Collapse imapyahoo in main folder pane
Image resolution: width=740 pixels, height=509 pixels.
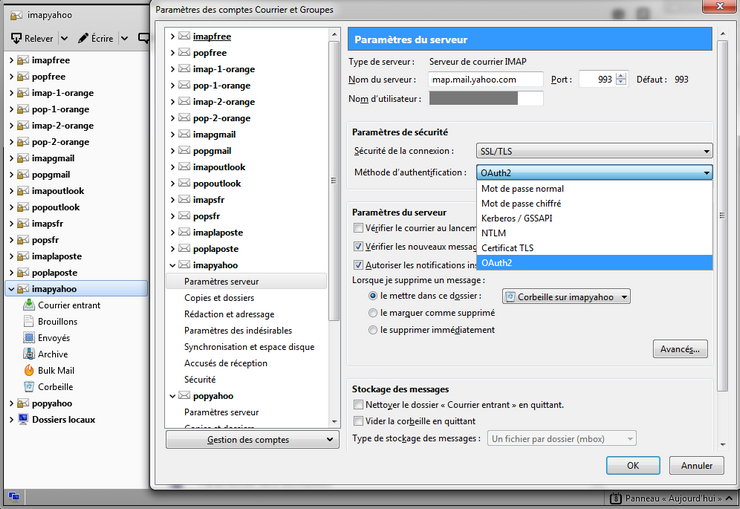click(11, 289)
